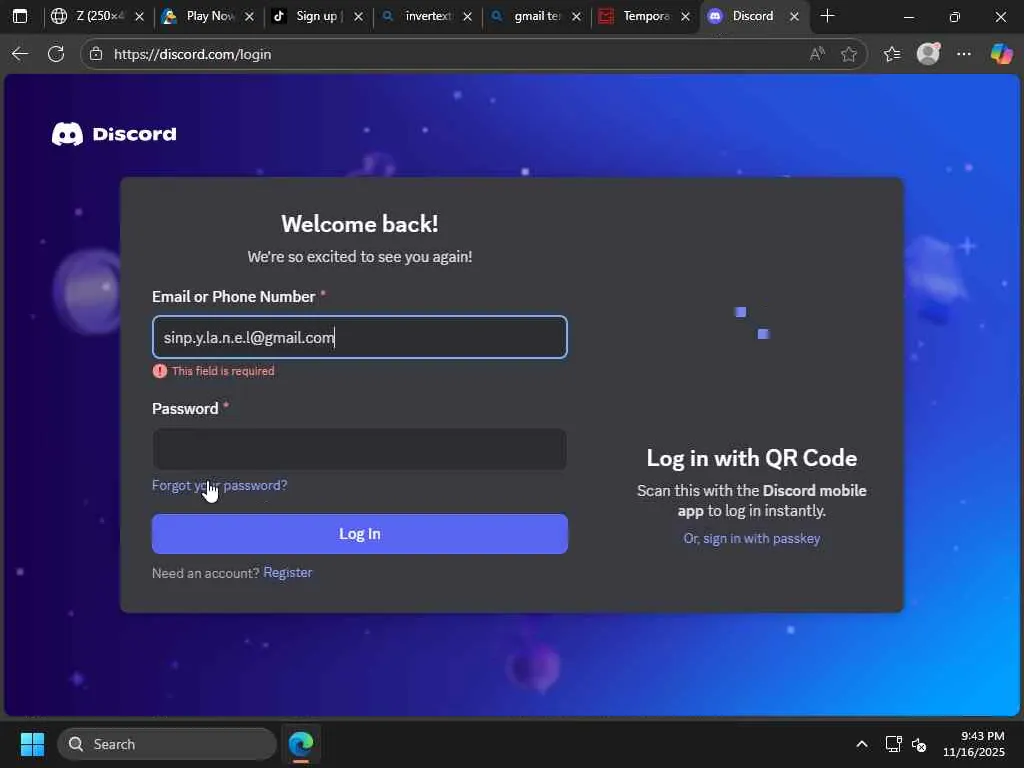Add this page to favorites star

coord(848,54)
